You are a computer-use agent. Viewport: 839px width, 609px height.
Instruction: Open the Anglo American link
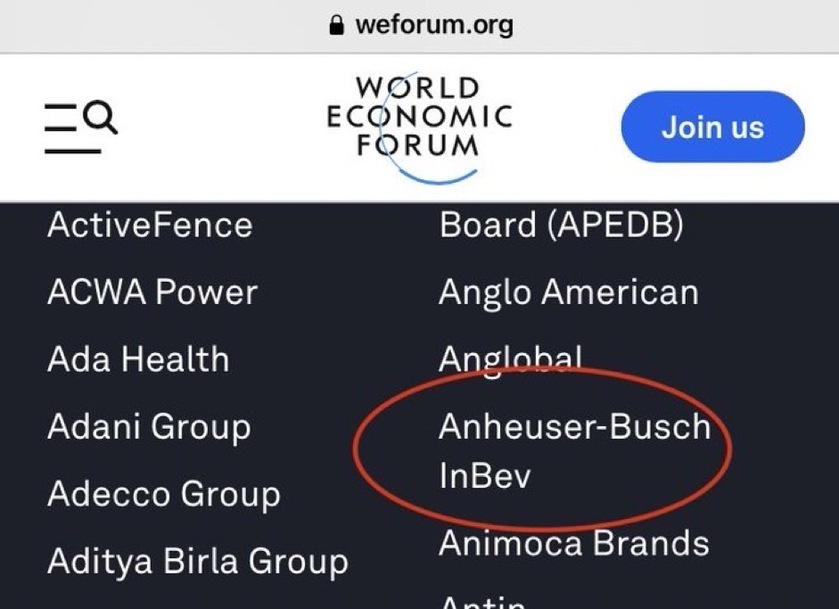569,292
